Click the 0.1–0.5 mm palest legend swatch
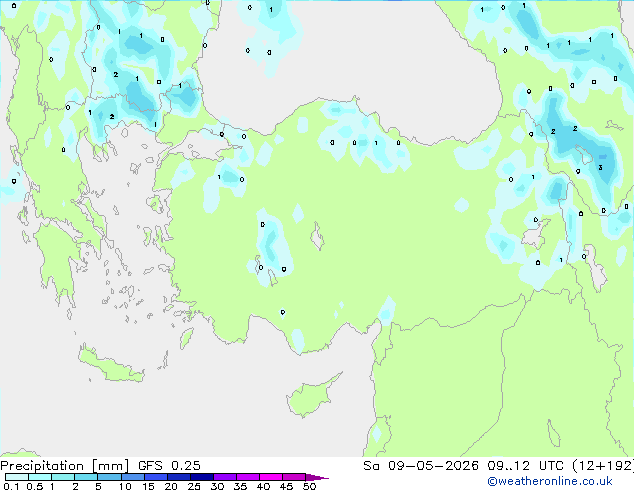Image resolution: width=634 pixels, height=490 pixels. point(17,477)
